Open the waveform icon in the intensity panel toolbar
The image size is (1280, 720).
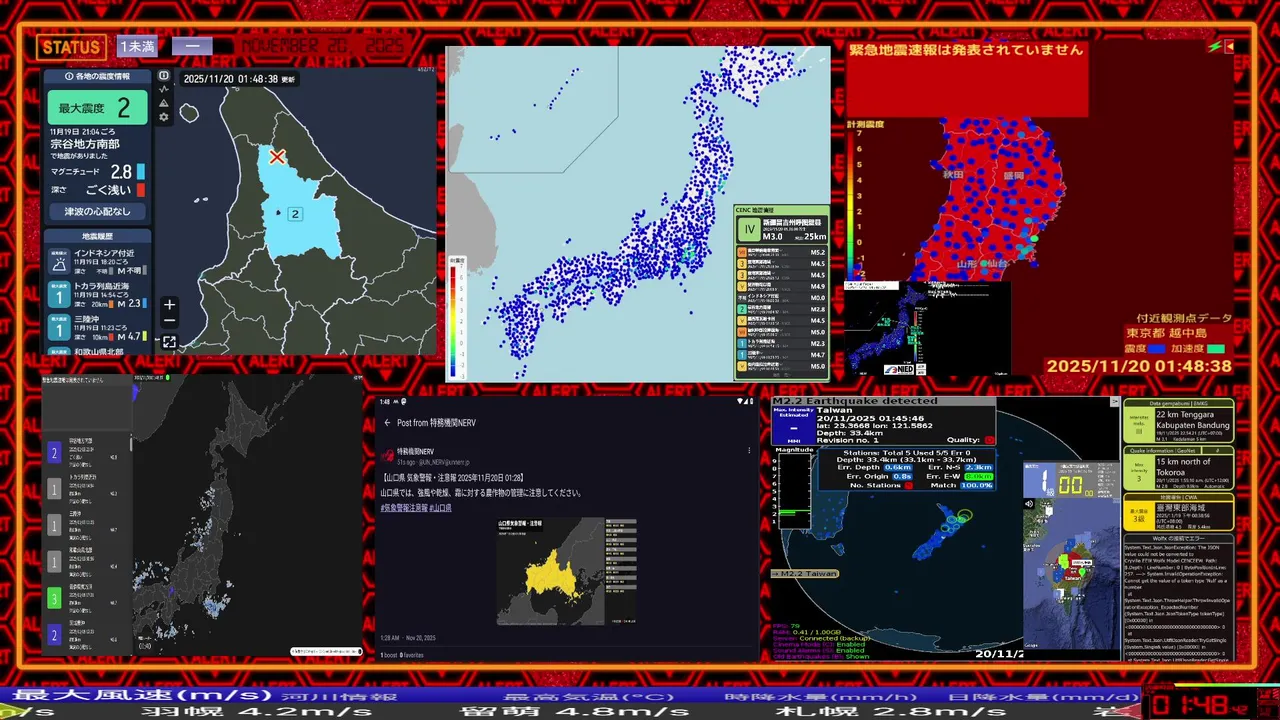click(164, 89)
